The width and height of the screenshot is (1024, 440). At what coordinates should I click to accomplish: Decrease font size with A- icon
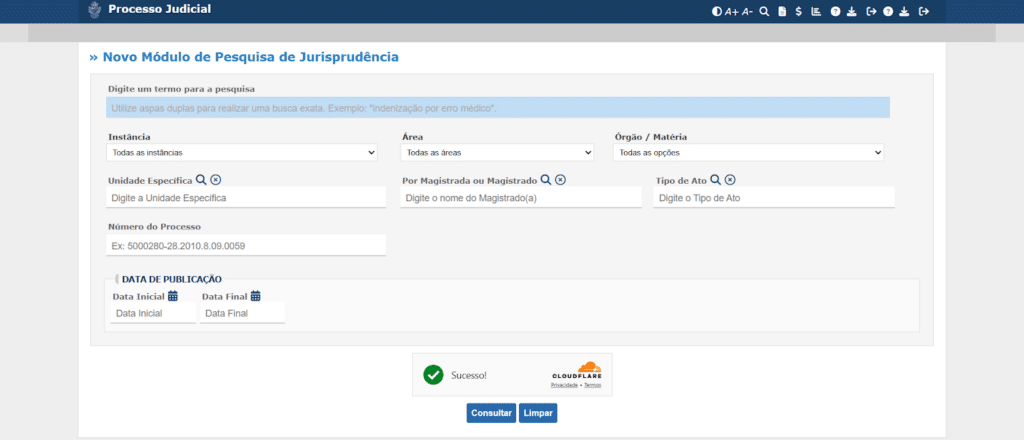(747, 12)
